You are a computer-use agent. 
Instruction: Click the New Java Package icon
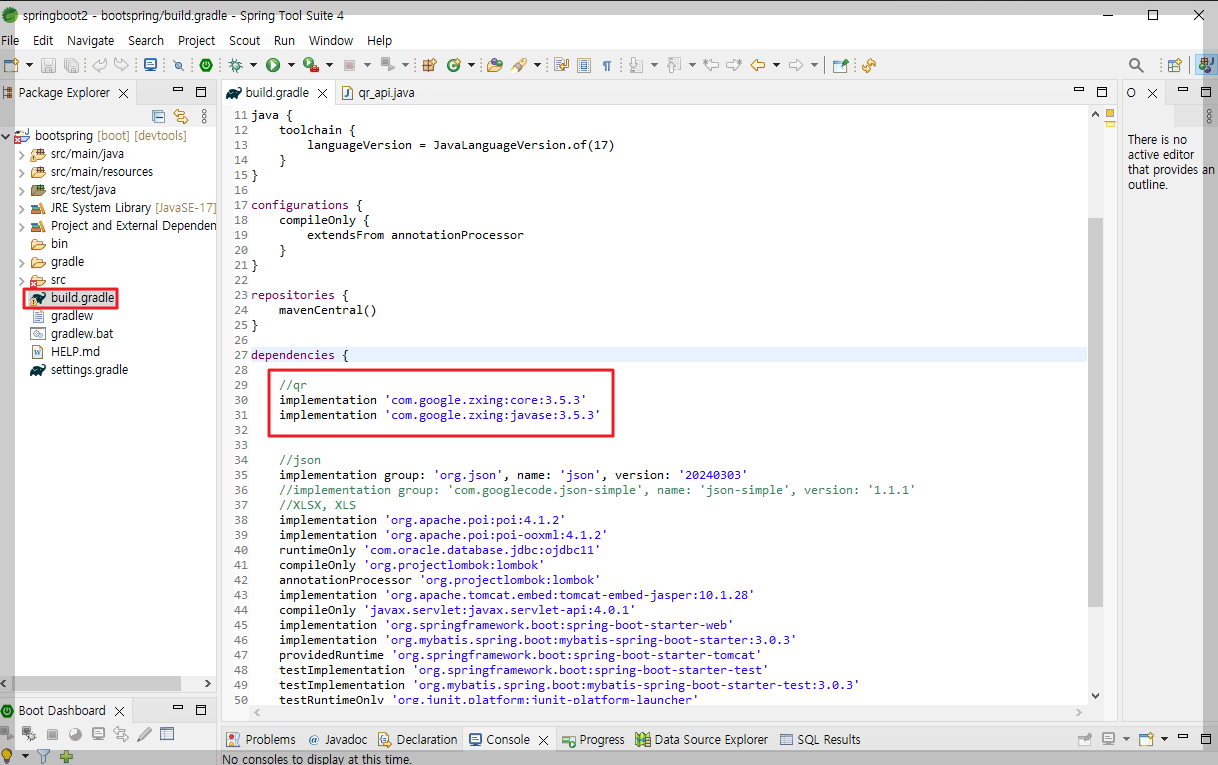pos(428,65)
